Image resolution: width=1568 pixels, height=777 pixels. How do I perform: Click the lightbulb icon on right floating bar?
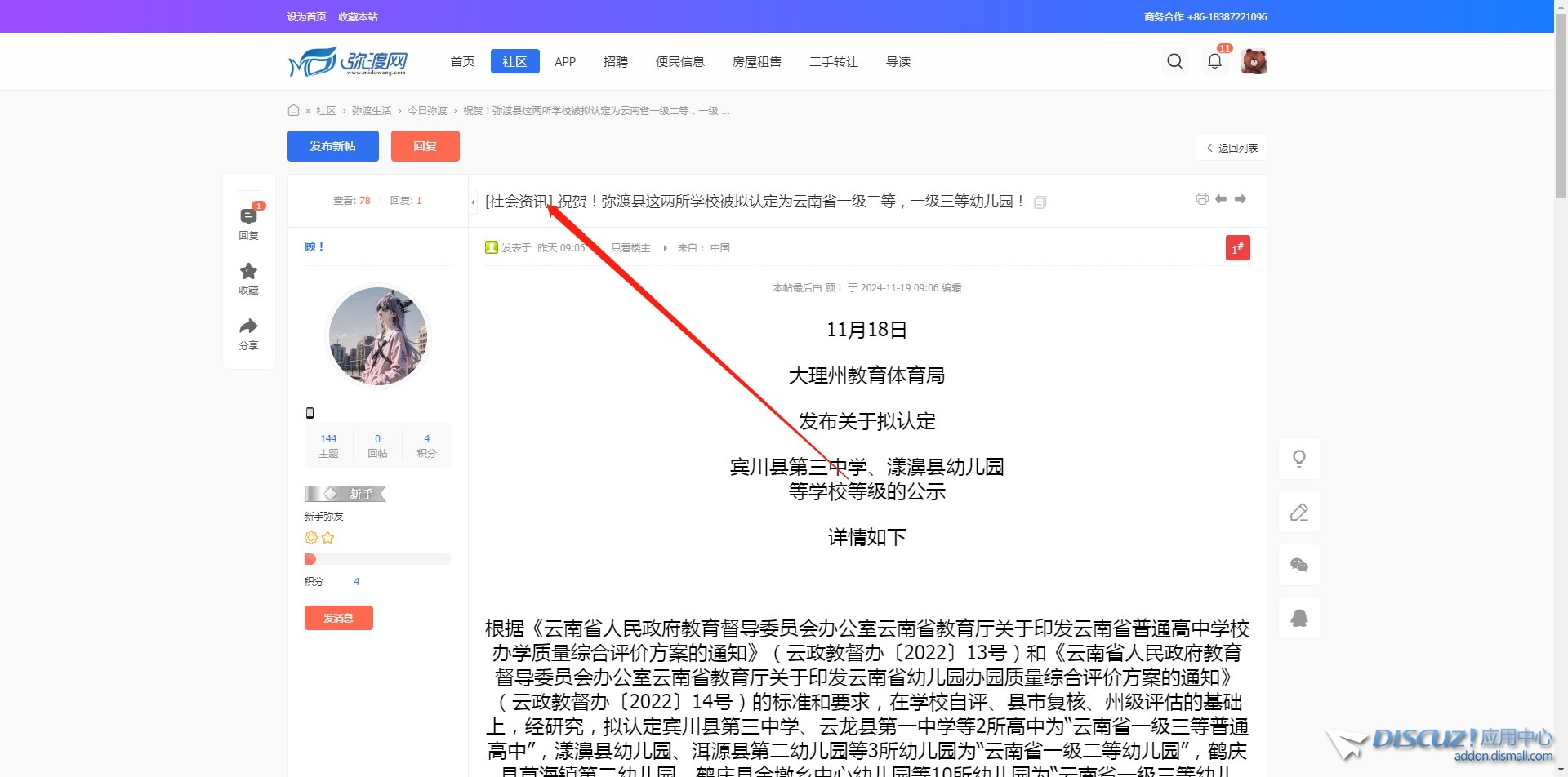pos(1298,459)
